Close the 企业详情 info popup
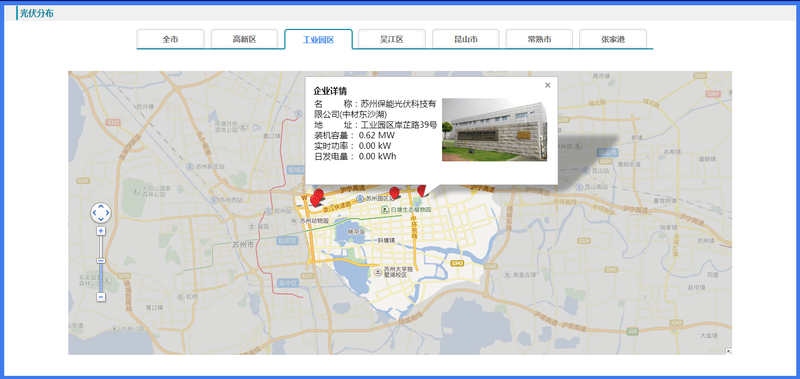800x379 pixels. tap(547, 85)
